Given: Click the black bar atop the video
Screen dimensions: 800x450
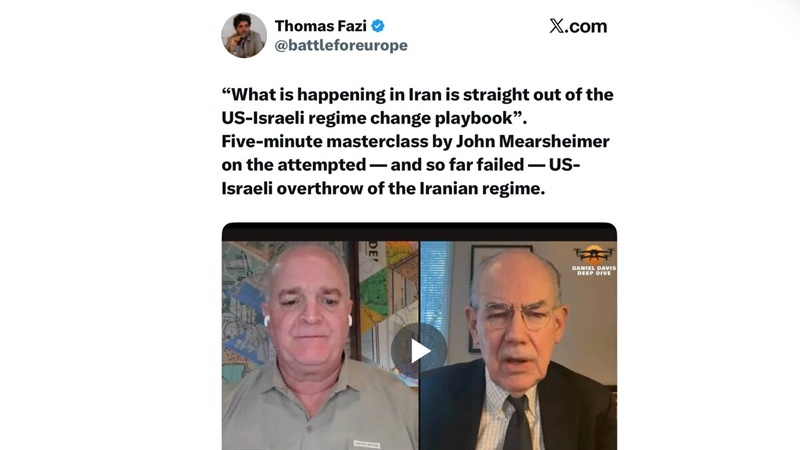Looking at the screenshot, I should click(x=419, y=232).
